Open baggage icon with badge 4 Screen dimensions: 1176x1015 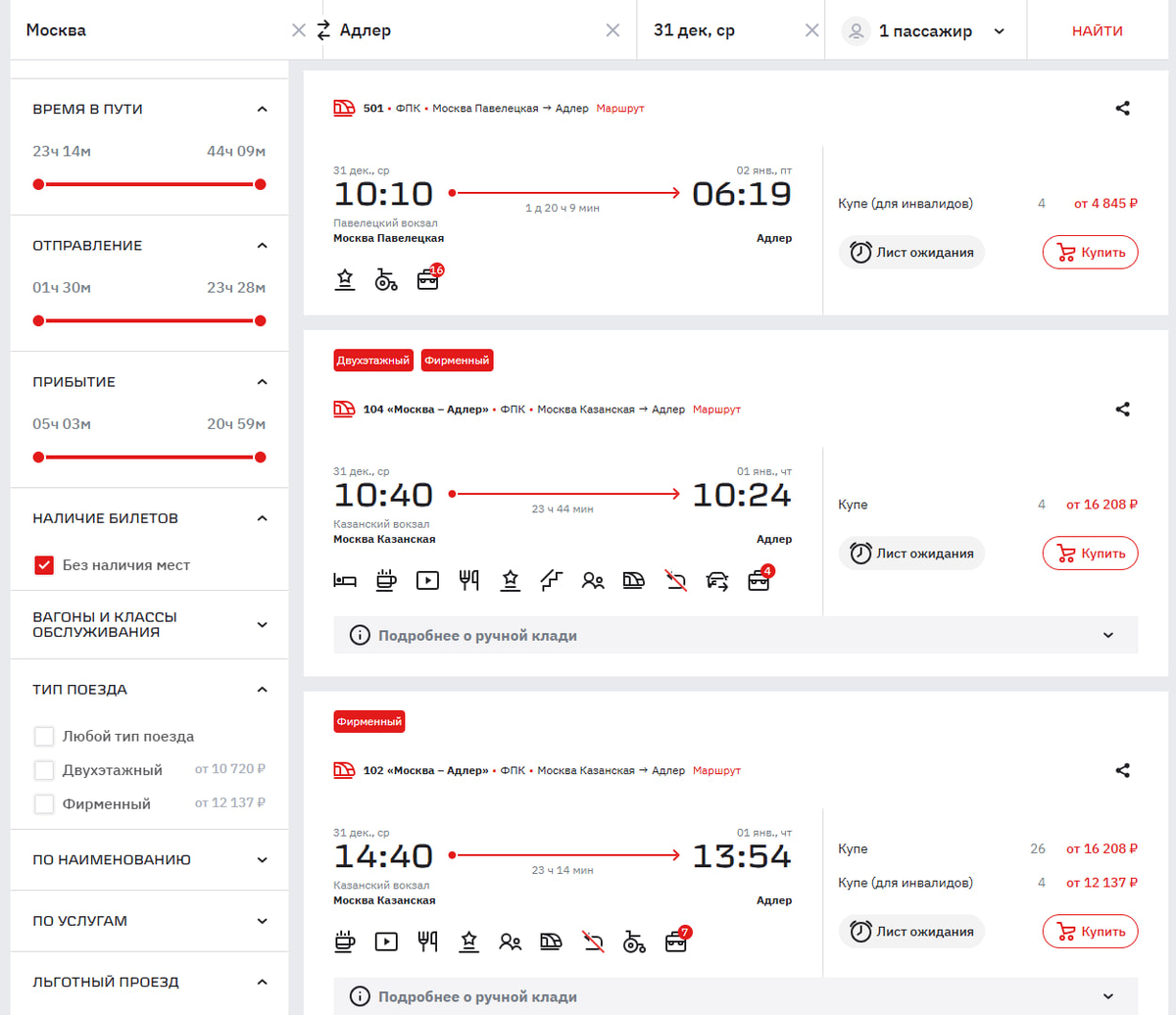pos(759,578)
